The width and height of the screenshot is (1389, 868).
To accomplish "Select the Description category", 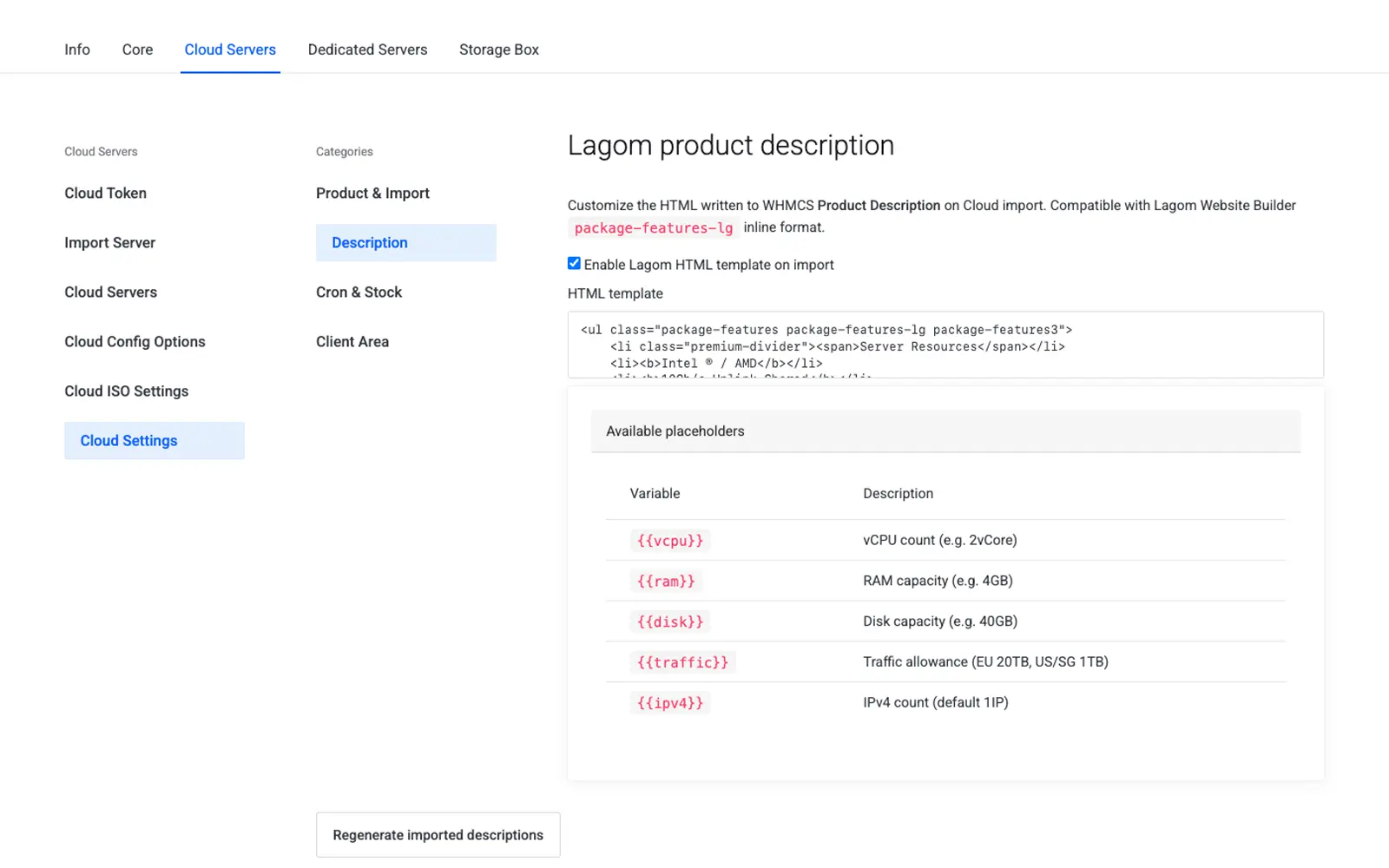I will (x=406, y=243).
